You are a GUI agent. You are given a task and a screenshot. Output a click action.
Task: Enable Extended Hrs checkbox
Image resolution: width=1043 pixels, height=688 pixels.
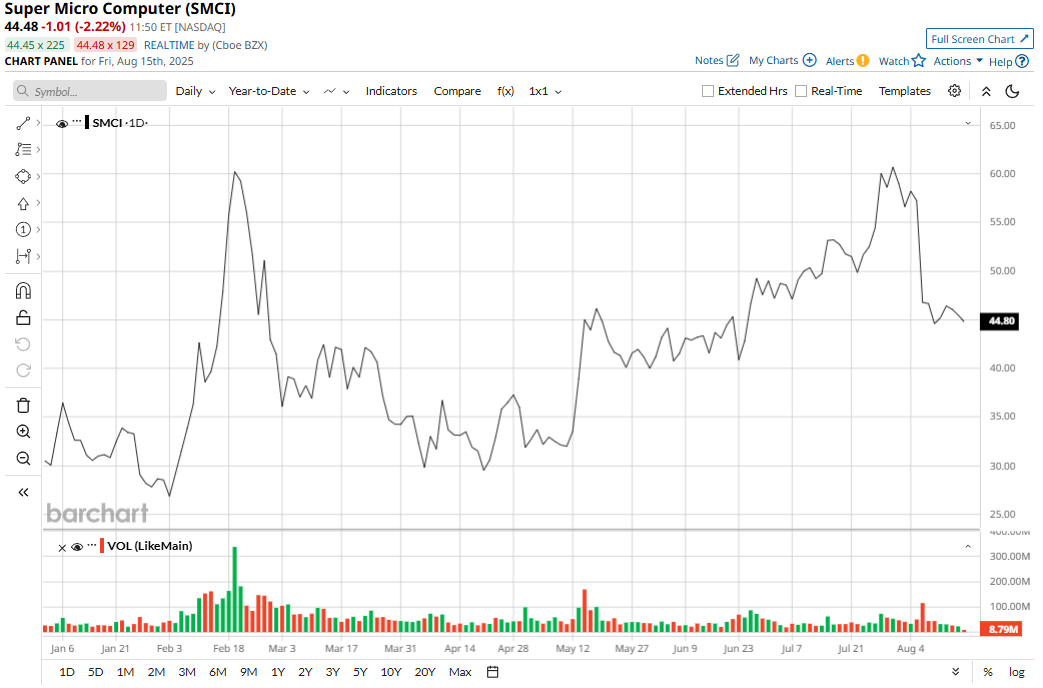(x=708, y=91)
